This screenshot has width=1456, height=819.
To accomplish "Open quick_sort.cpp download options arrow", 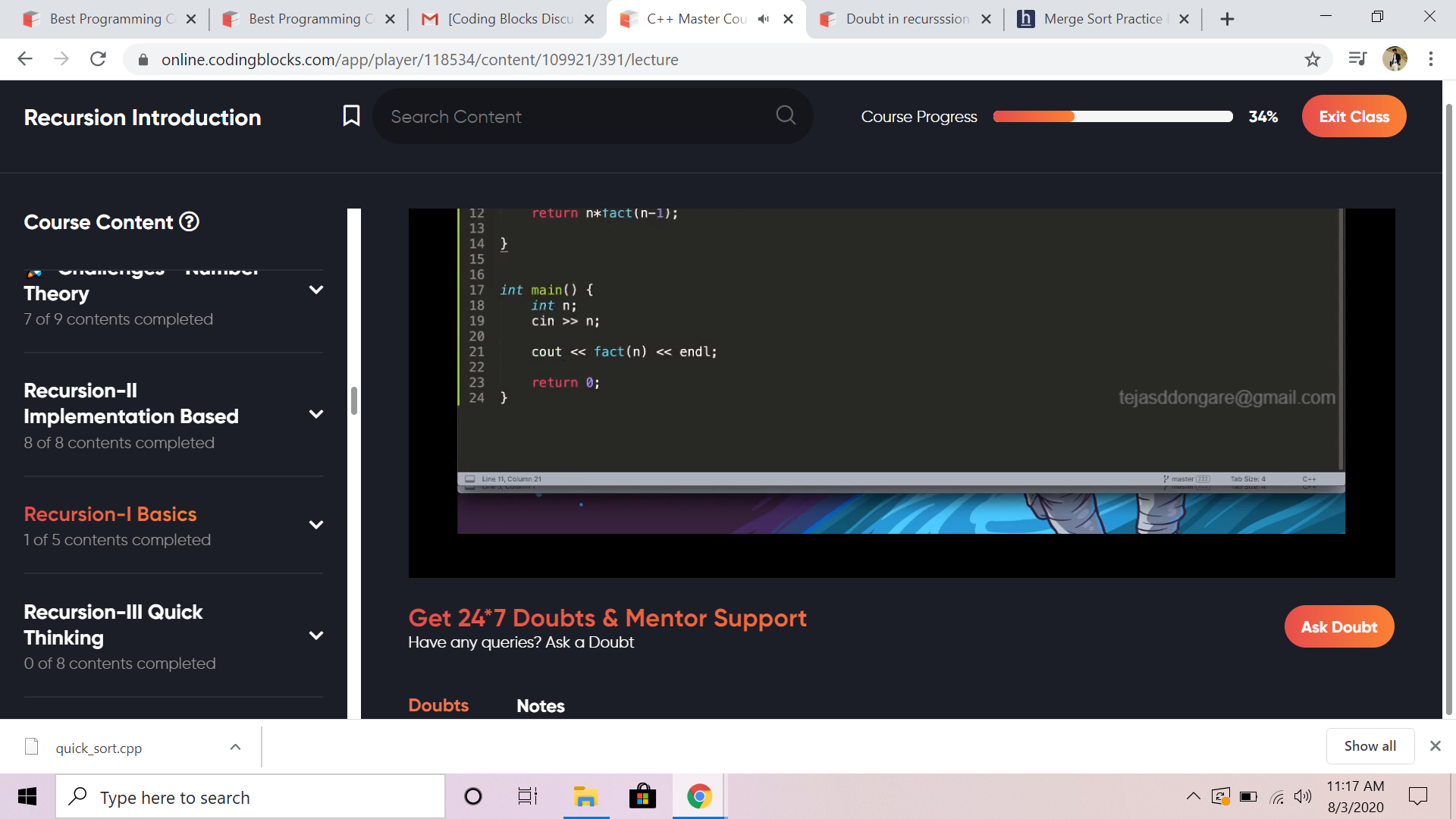I will pyautogui.click(x=236, y=747).
